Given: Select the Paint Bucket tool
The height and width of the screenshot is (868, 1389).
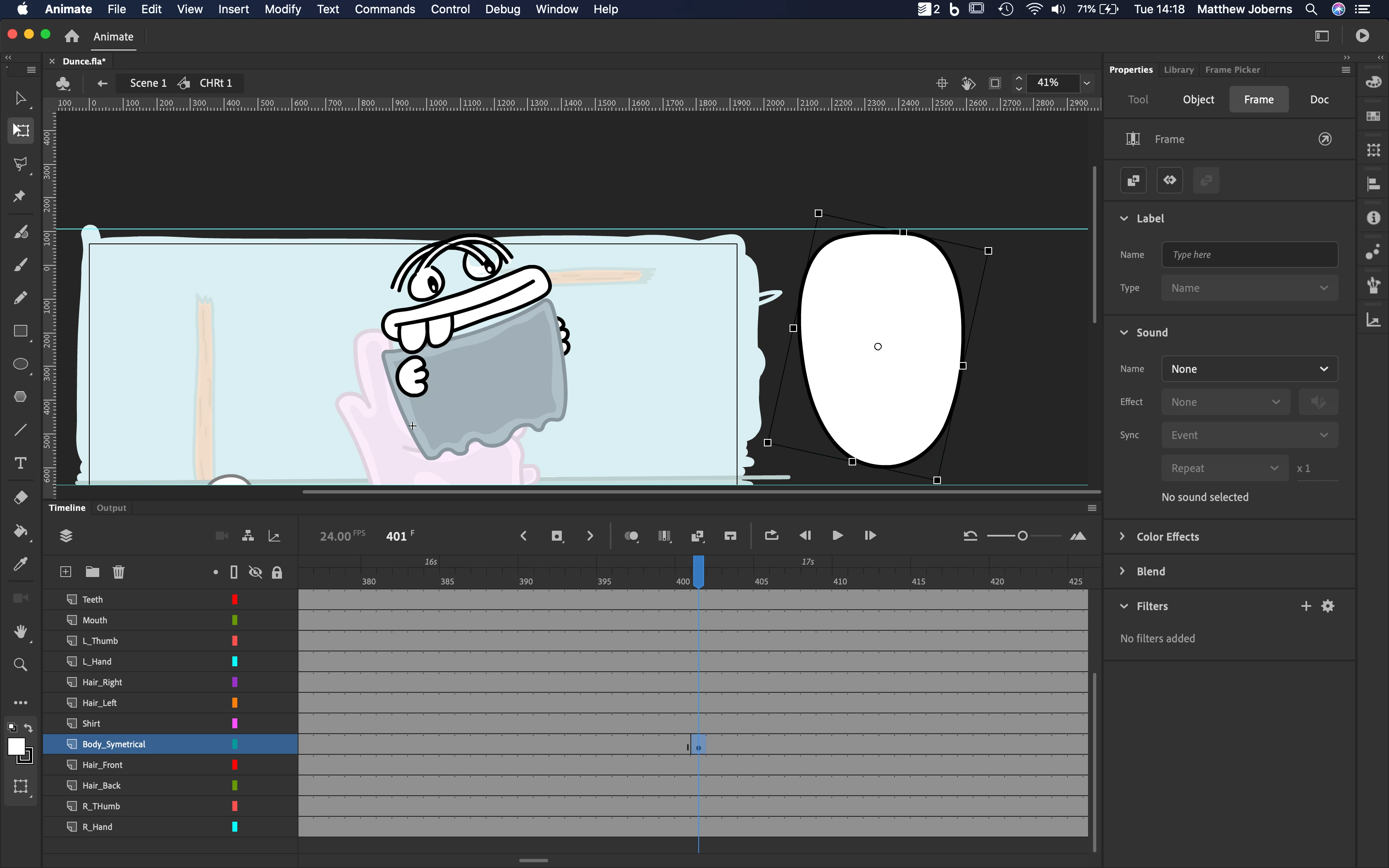Looking at the screenshot, I should (x=21, y=531).
